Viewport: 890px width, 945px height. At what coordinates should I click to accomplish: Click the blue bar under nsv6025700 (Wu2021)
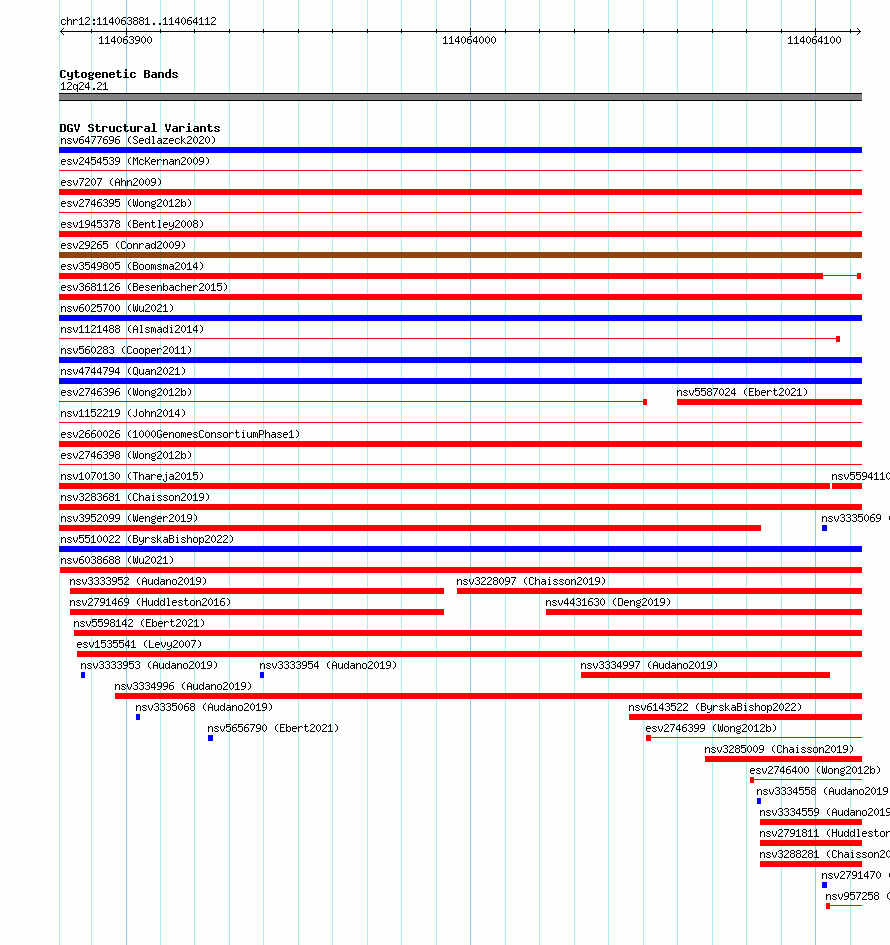click(x=460, y=318)
